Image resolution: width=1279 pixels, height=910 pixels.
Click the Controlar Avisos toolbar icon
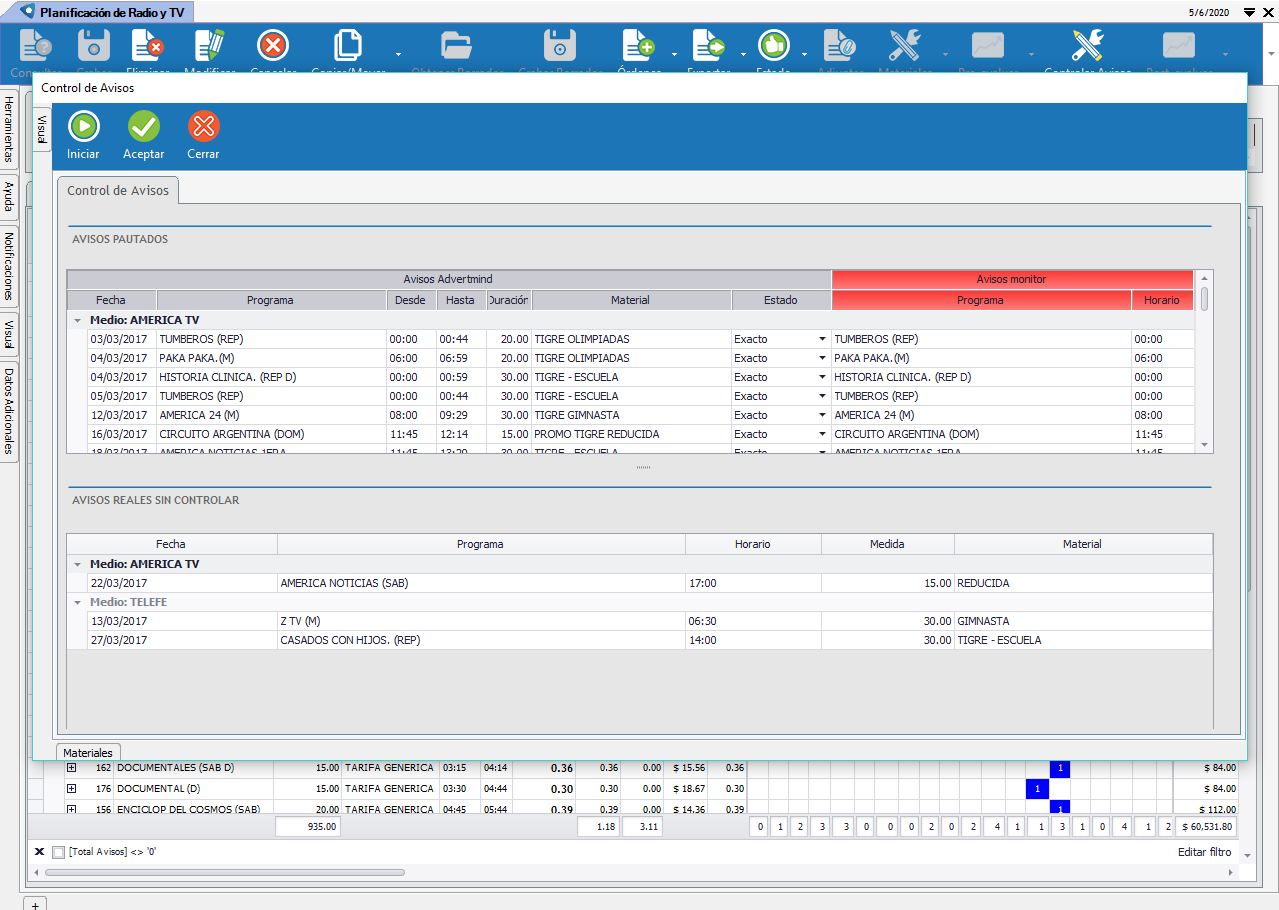coord(1087,46)
